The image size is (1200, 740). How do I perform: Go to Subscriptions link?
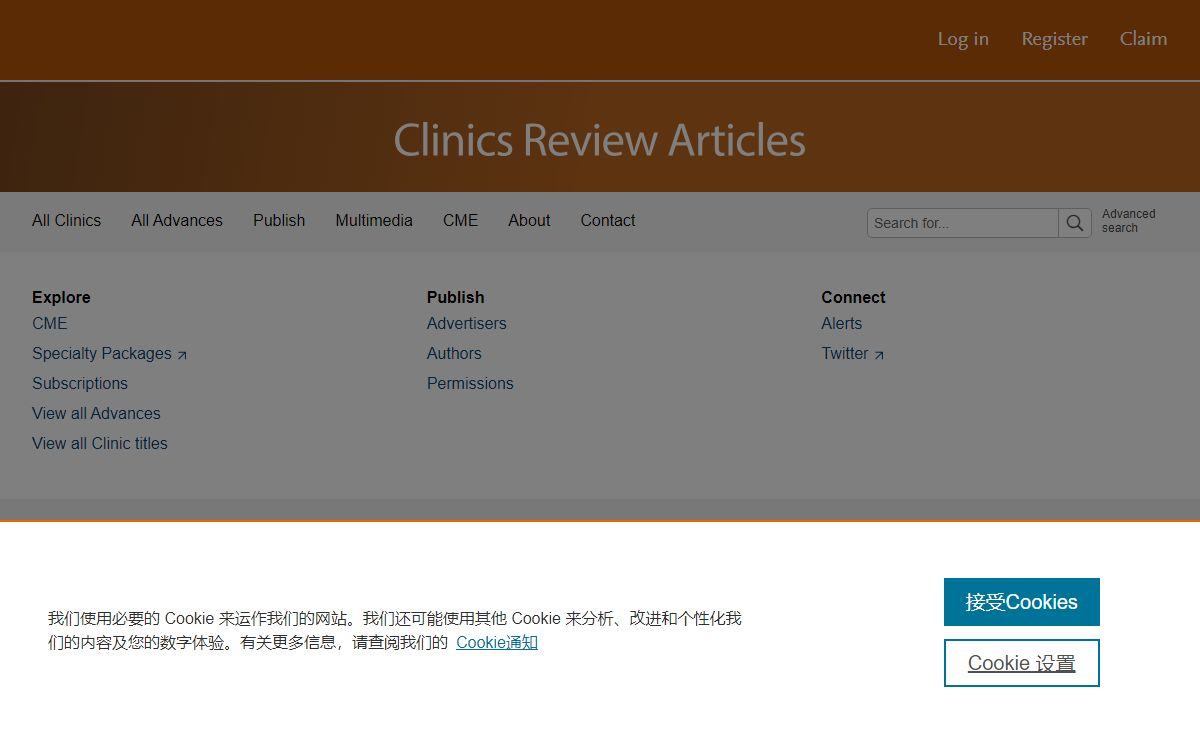pos(80,384)
